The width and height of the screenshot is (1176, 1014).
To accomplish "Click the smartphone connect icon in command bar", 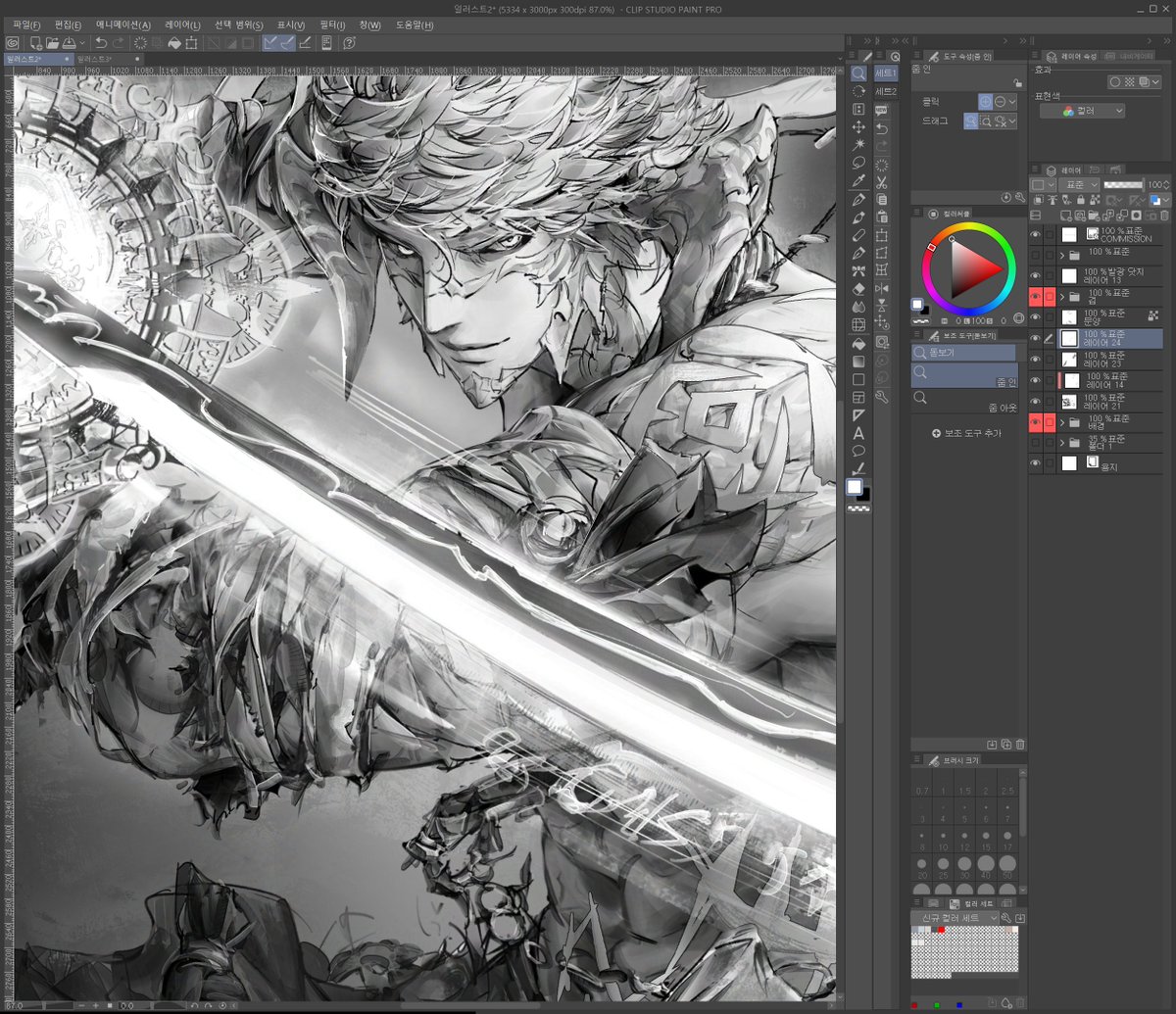I will click(x=327, y=43).
